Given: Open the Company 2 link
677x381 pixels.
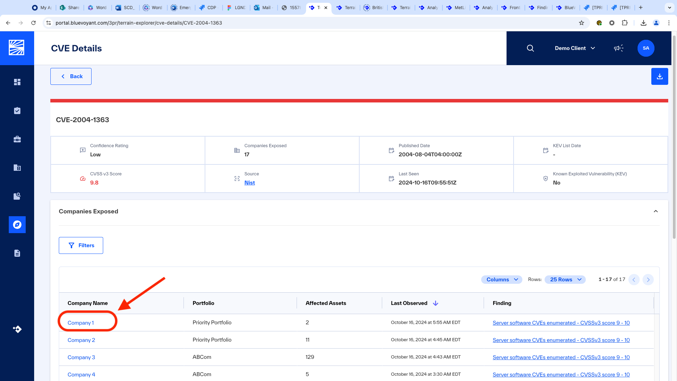Looking at the screenshot, I should (81, 340).
